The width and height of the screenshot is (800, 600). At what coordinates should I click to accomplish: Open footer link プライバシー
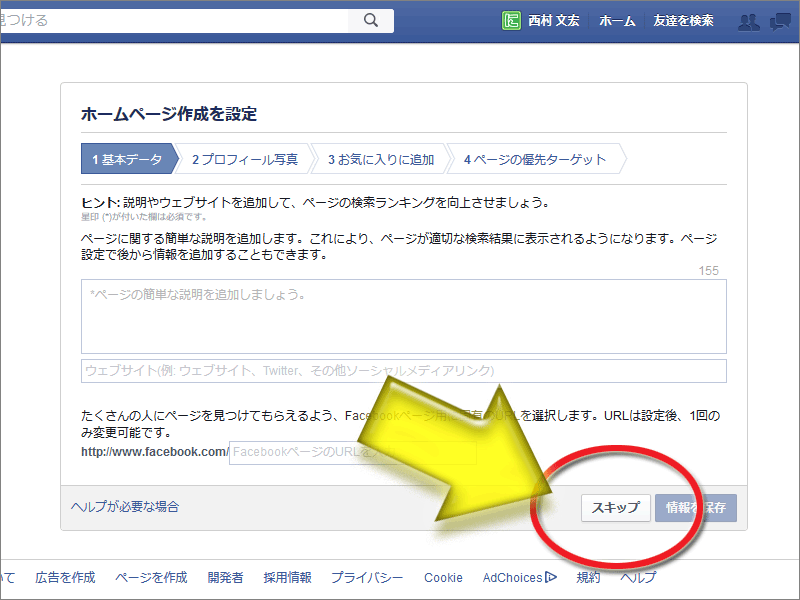click(x=367, y=577)
